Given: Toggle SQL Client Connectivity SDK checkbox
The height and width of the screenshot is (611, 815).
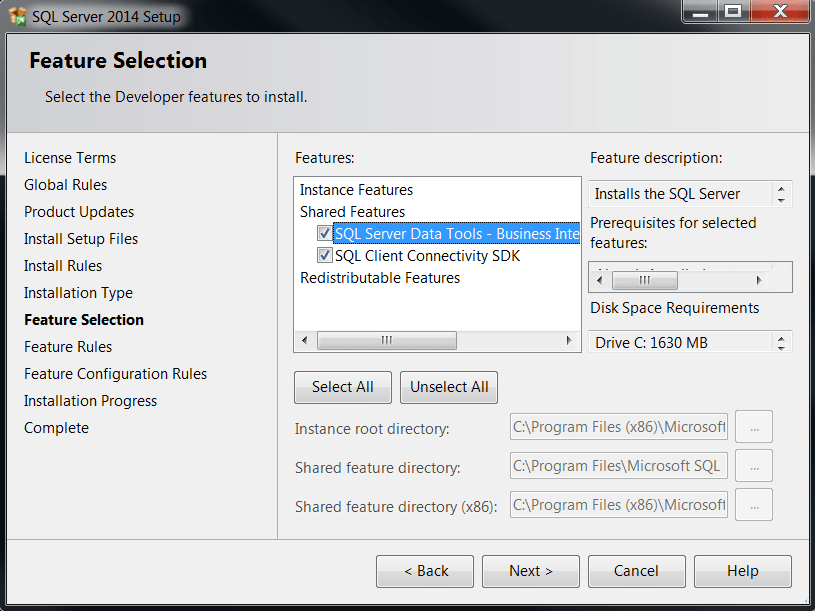Looking at the screenshot, I should [324, 255].
